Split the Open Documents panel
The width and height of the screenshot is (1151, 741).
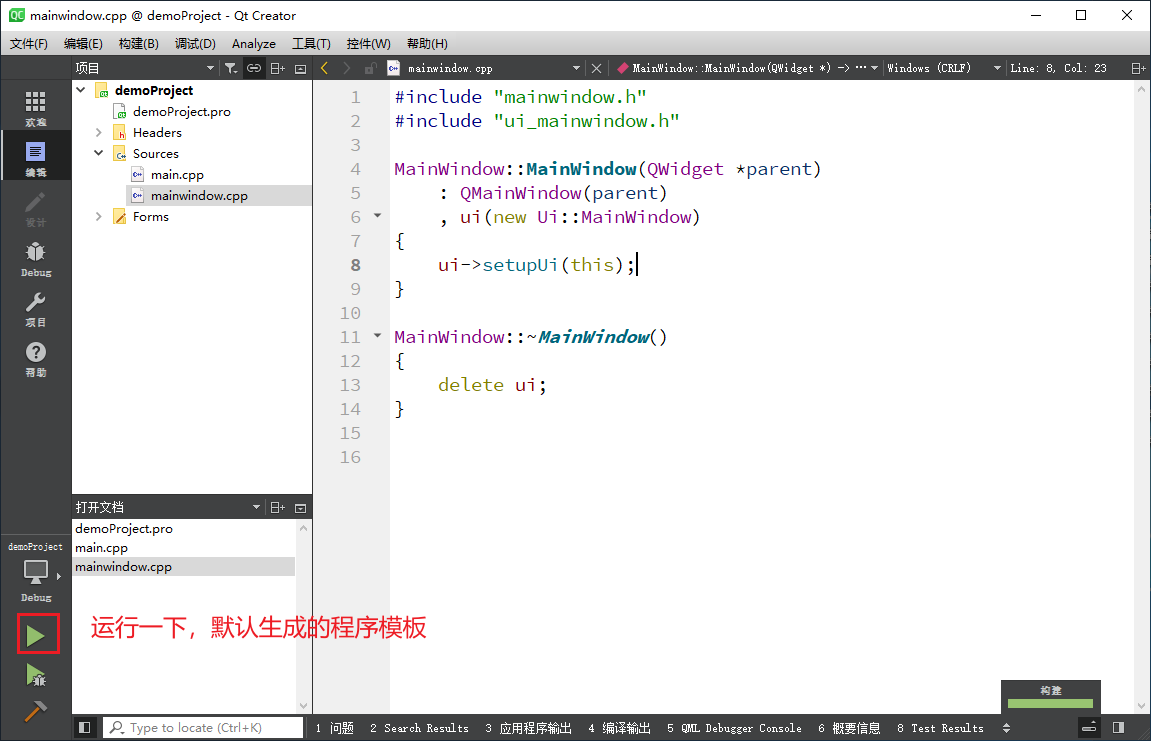coord(277,507)
